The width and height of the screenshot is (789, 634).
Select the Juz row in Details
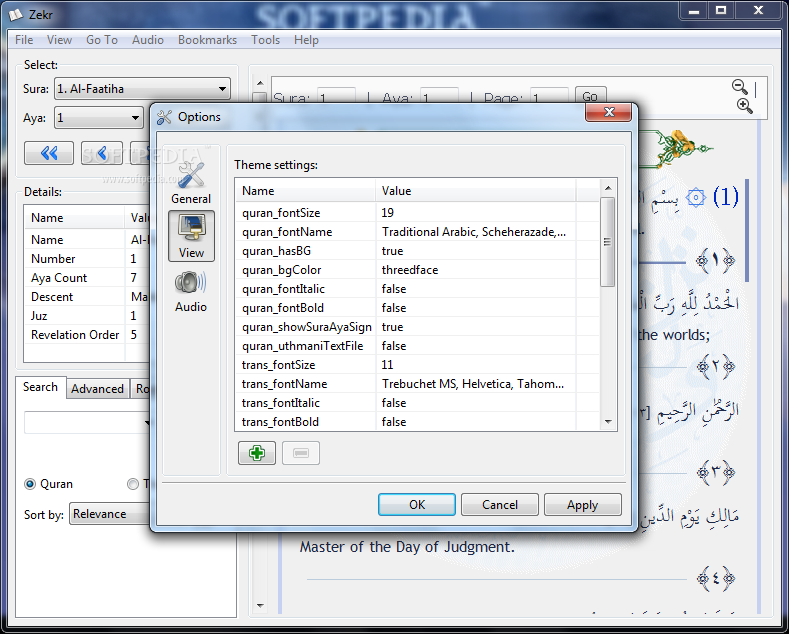pyautogui.click(x=87, y=316)
